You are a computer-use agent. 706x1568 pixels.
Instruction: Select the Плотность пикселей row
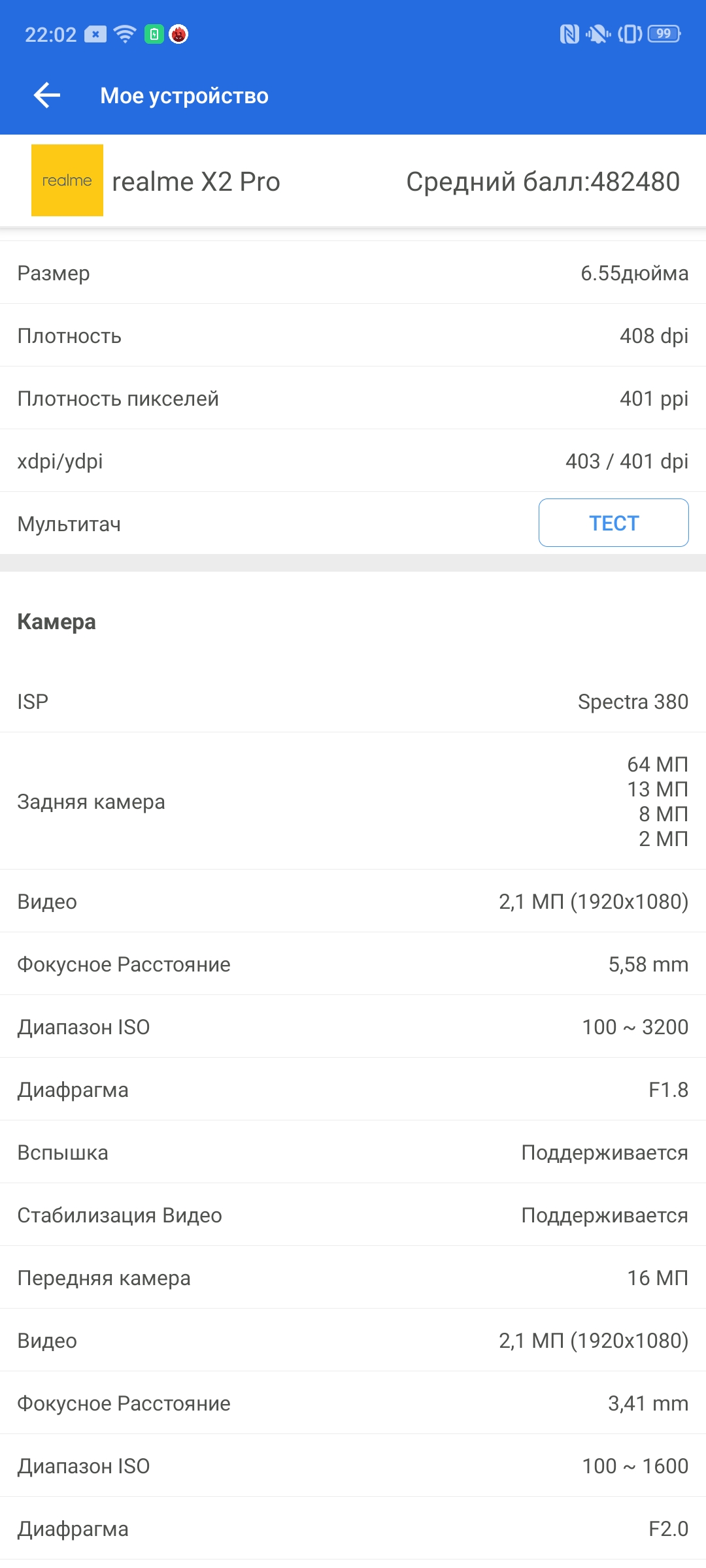[353, 399]
